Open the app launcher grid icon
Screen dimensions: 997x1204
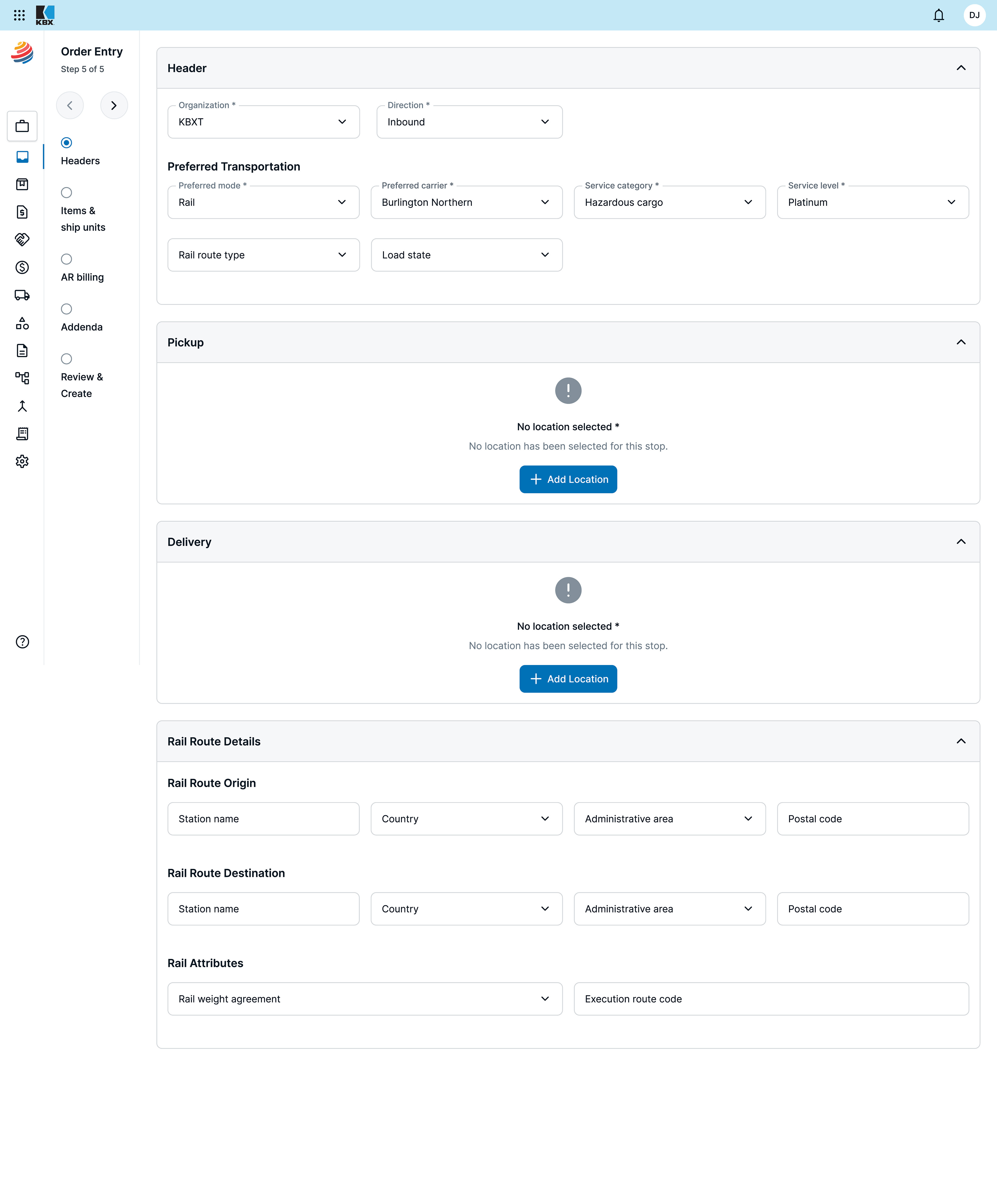pos(19,16)
